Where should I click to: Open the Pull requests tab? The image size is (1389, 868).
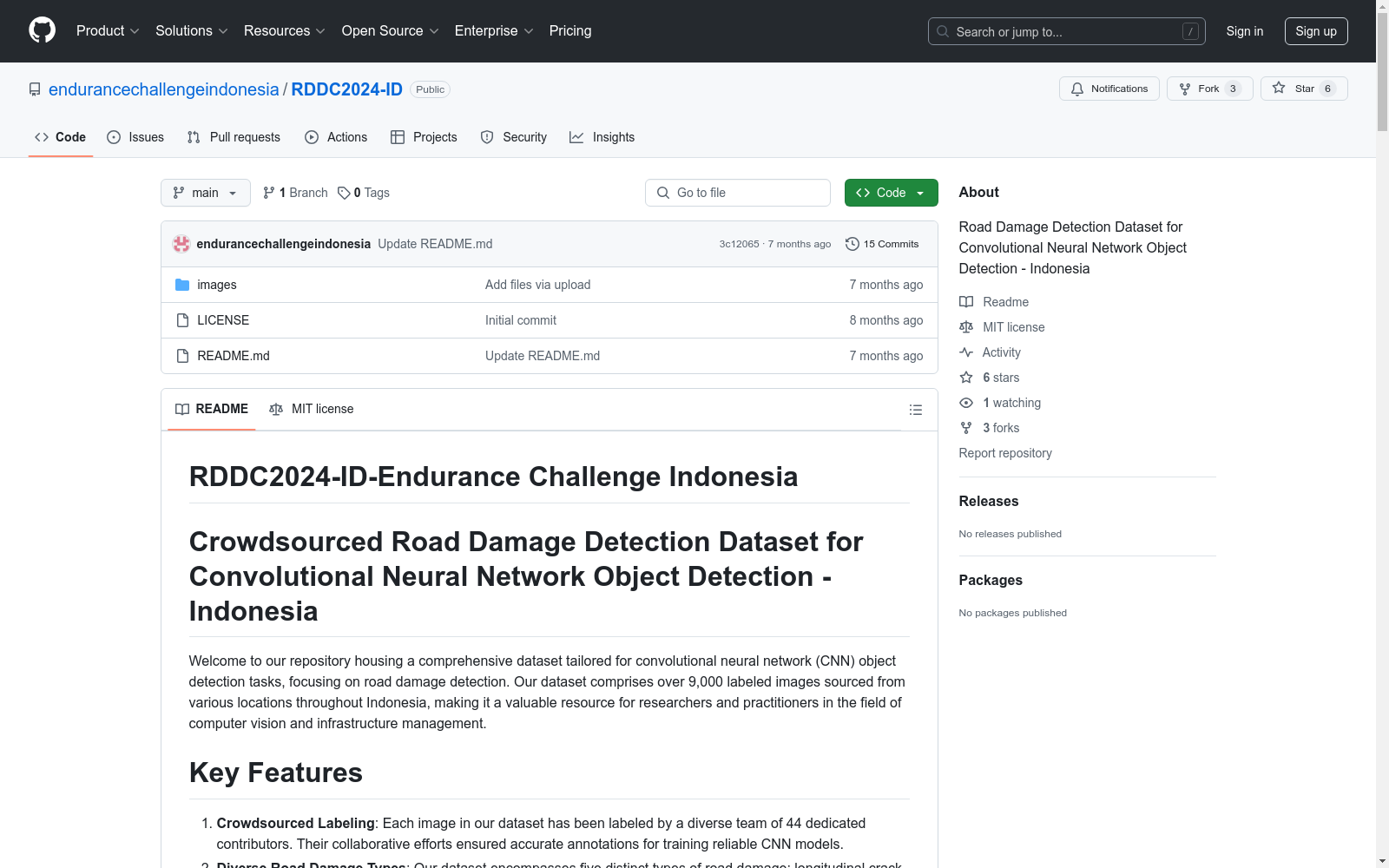[x=234, y=137]
